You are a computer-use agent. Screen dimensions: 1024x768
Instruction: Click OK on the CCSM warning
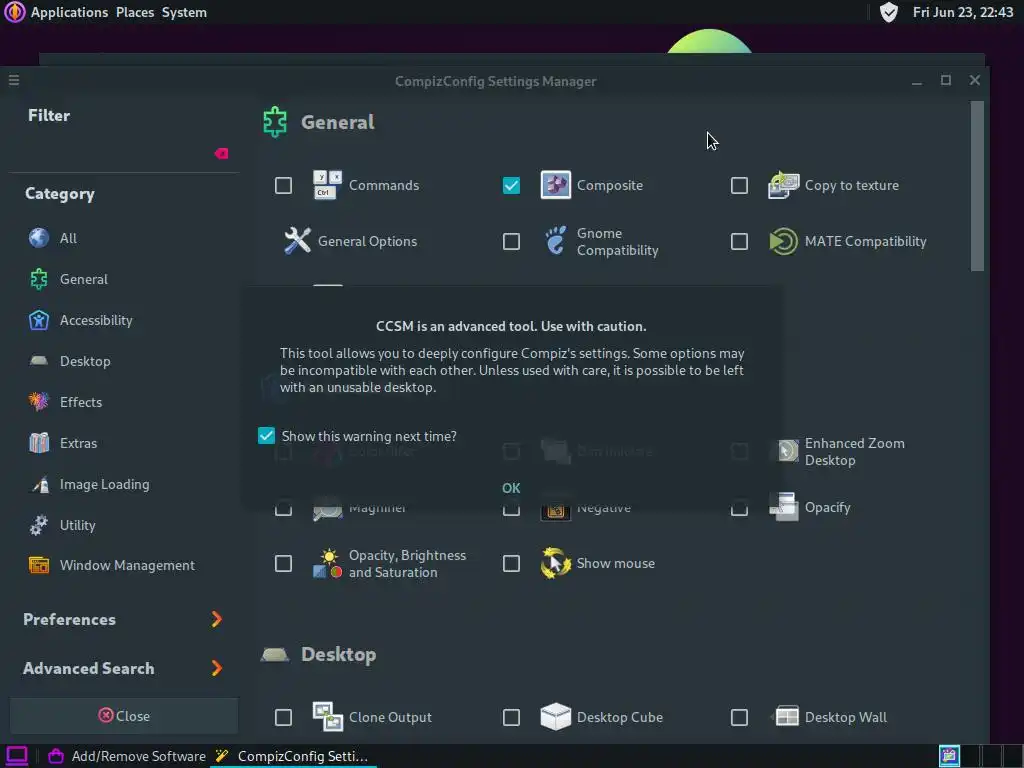[511, 488]
